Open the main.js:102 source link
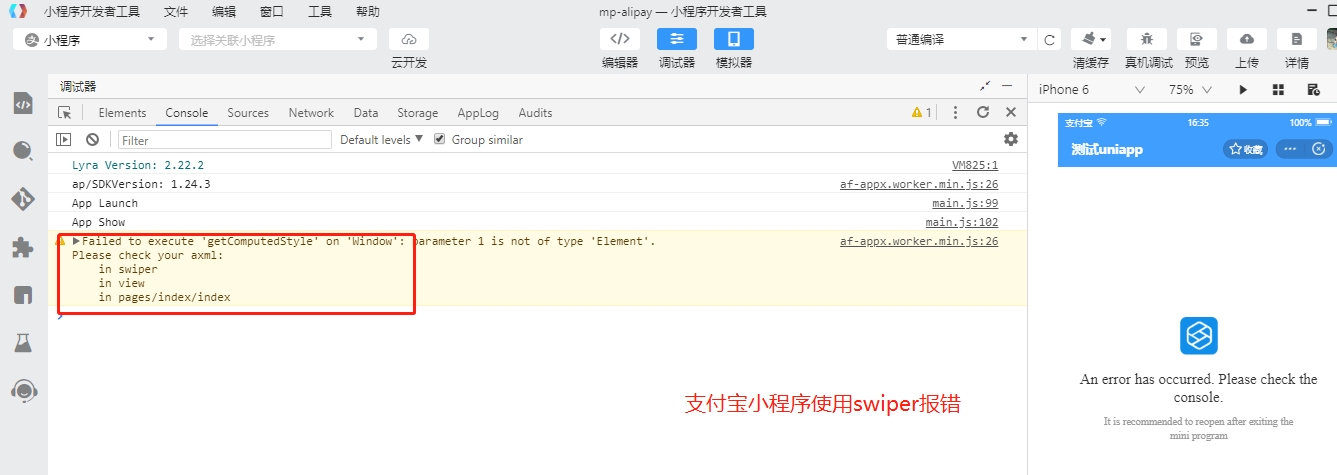The height and width of the screenshot is (475, 1337). (962, 222)
